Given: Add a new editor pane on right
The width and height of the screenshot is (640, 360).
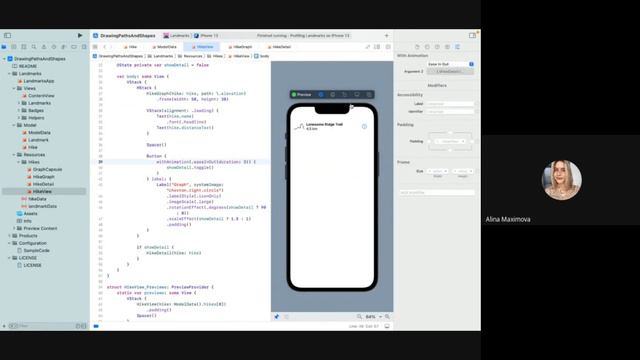Looking at the screenshot, I should click(388, 47).
